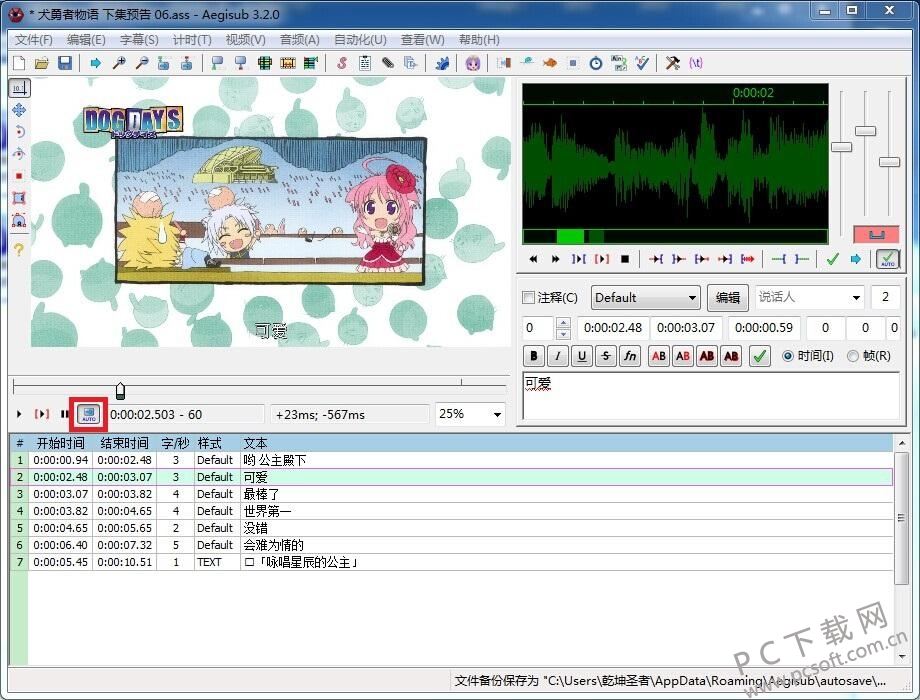Select the standard crosshair video tool
This screenshot has width=920, height=700.
(19, 88)
